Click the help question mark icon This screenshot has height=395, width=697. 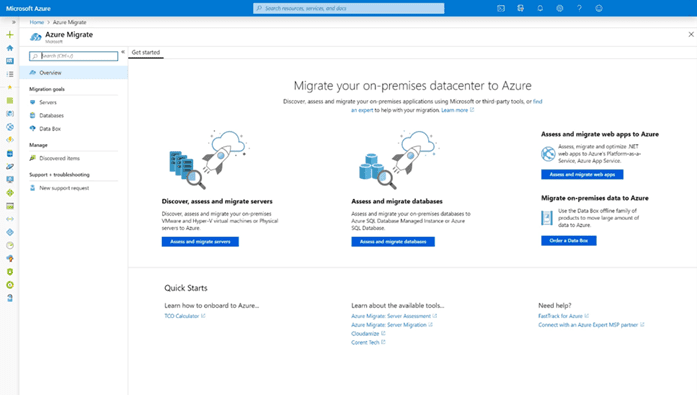579,8
